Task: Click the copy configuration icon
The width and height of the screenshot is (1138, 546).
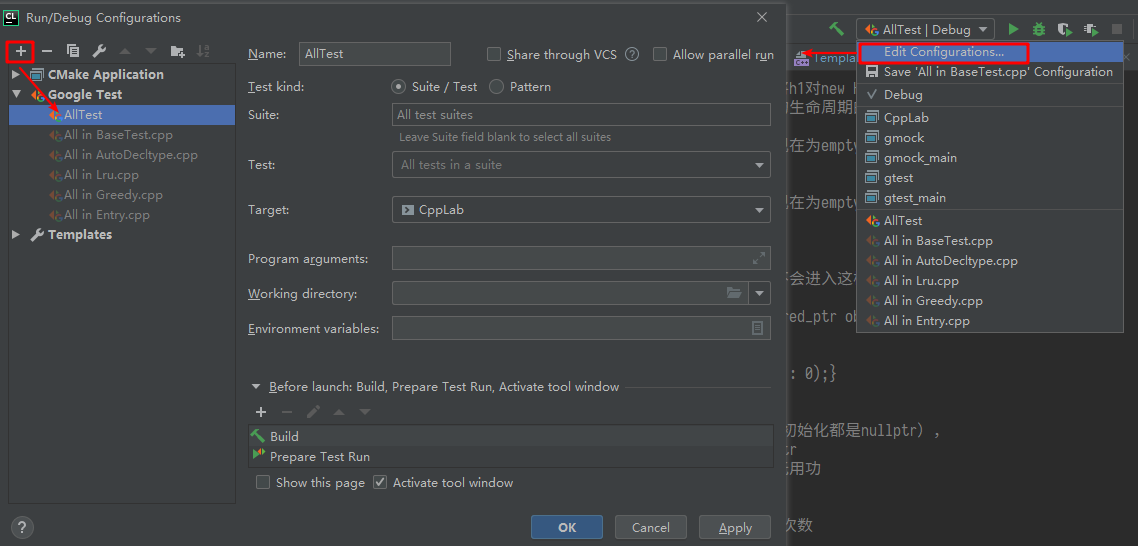Action: (x=73, y=51)
